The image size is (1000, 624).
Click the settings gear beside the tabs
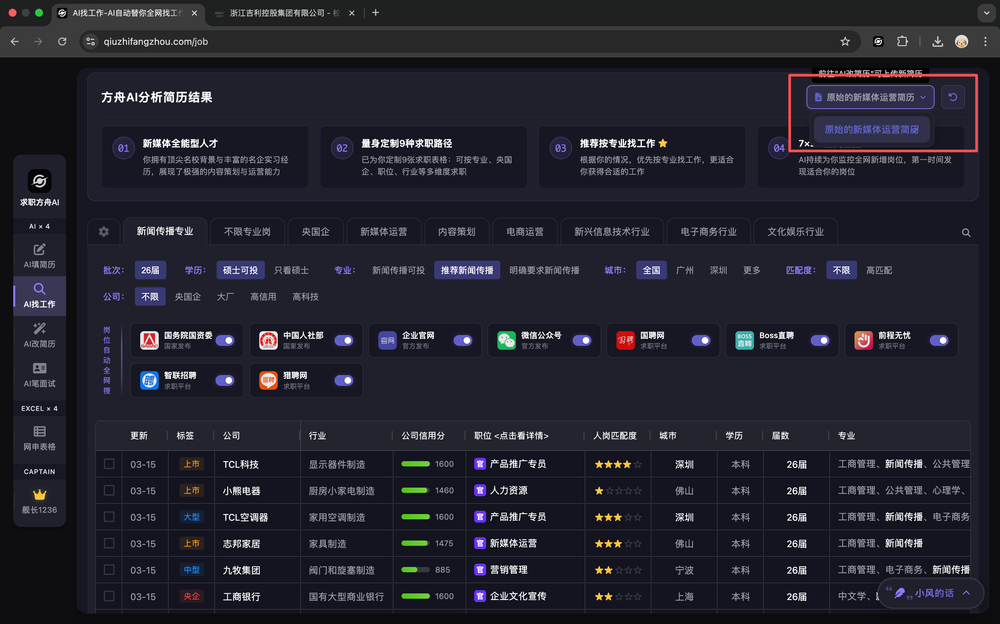click(103, 232)
